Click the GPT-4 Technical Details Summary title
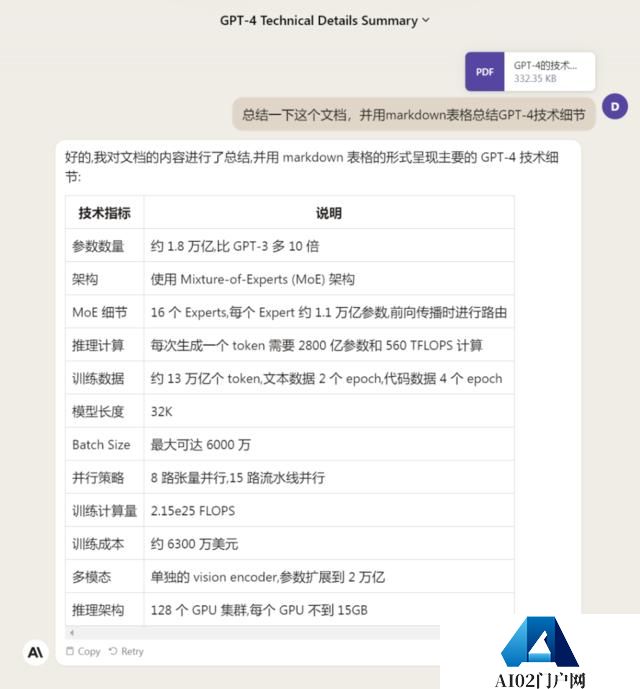 coord(319,21)
